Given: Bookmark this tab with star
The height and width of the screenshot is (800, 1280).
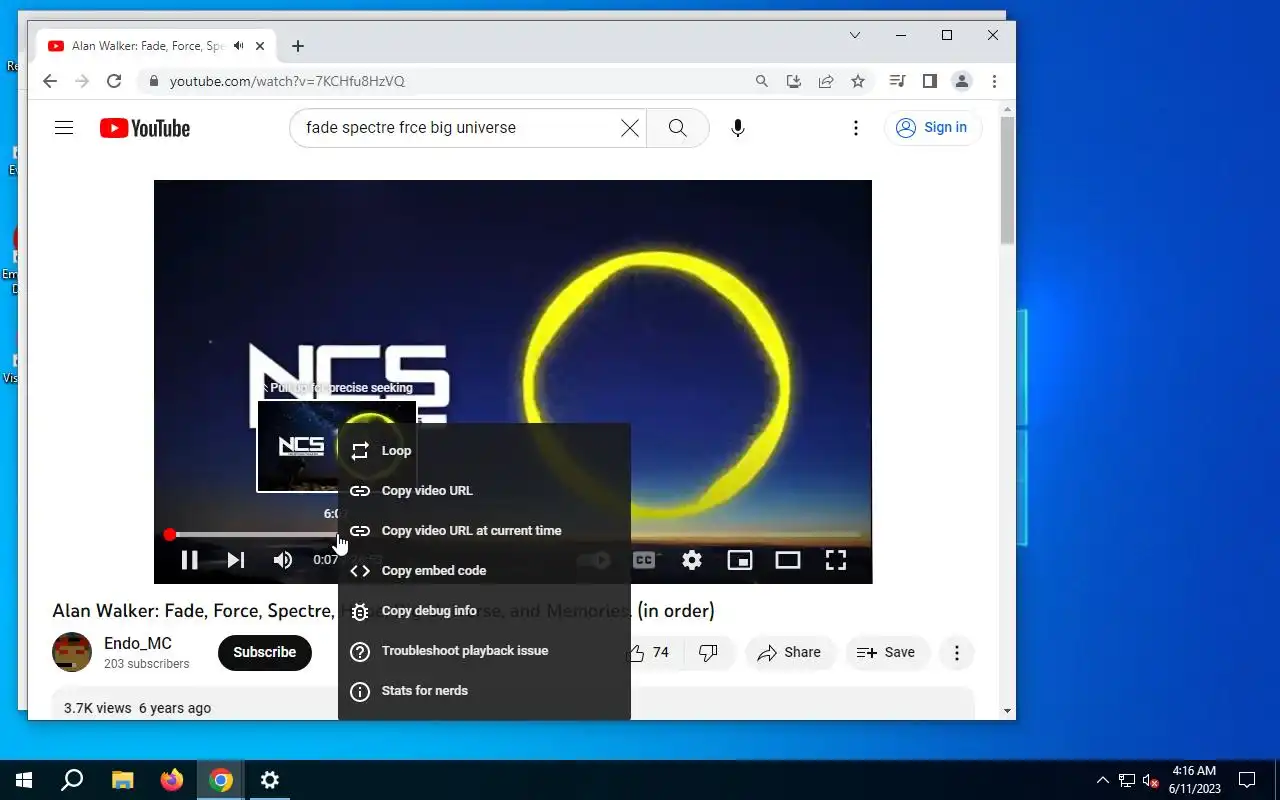Looking at the screenshot, I should [858, 81].
